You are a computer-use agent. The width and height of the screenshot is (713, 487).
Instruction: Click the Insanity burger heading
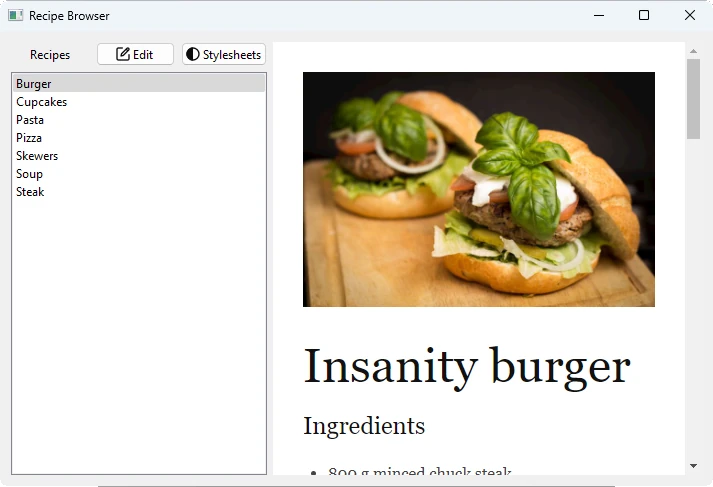click(x=466, y=367)
